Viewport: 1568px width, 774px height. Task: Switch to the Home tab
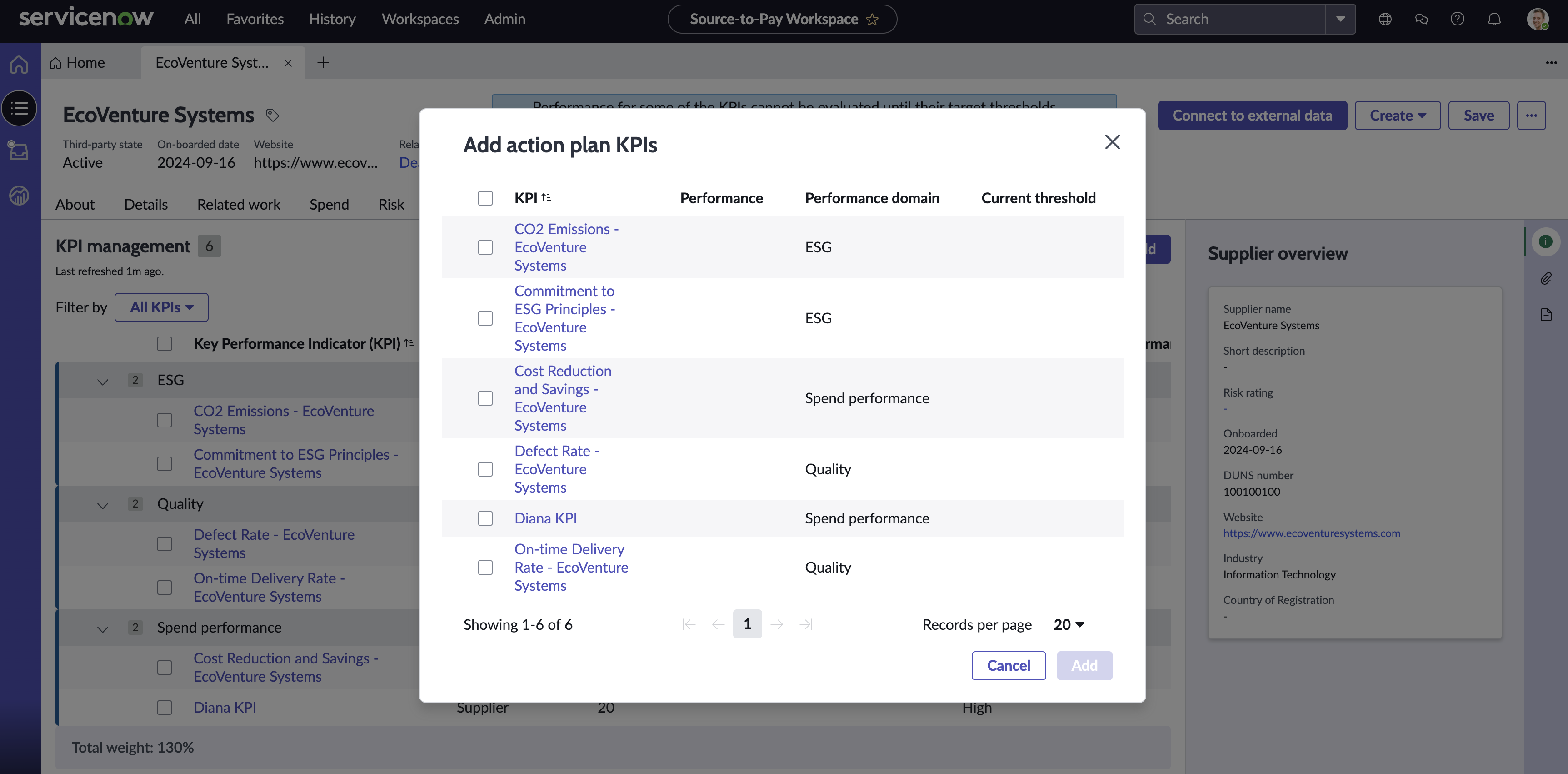(x=77, y=63)
